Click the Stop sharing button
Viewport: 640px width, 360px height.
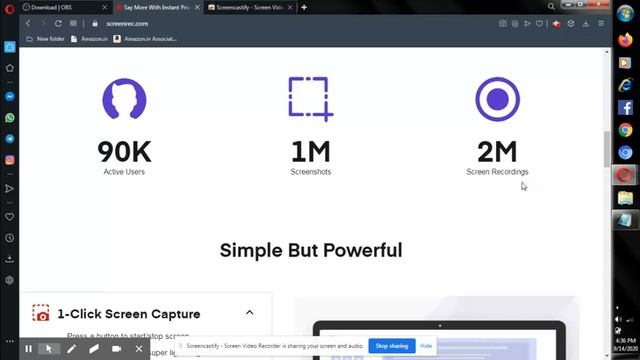point(392,346)
